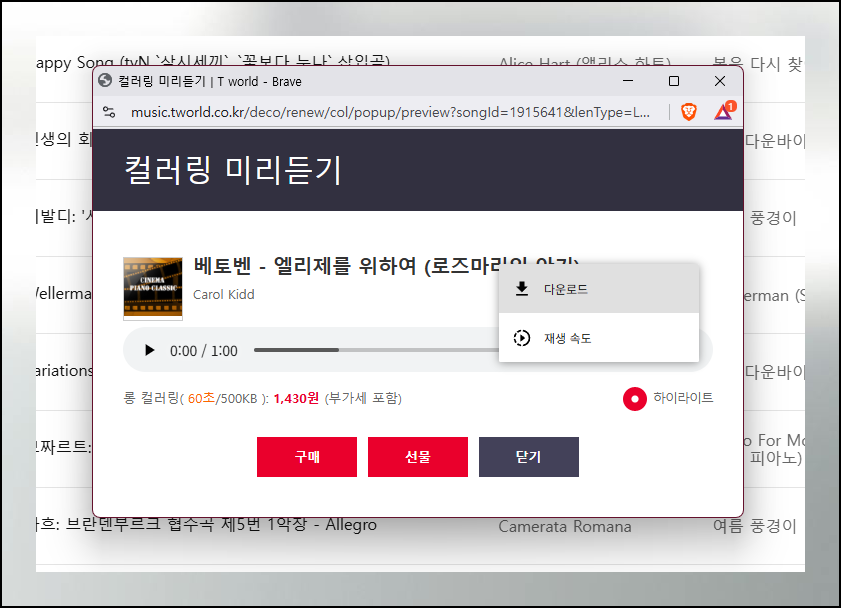The width and height of the screenshot is (841, 608).
Task: Click the red 선물 button
Action: (x=418, y=457)
